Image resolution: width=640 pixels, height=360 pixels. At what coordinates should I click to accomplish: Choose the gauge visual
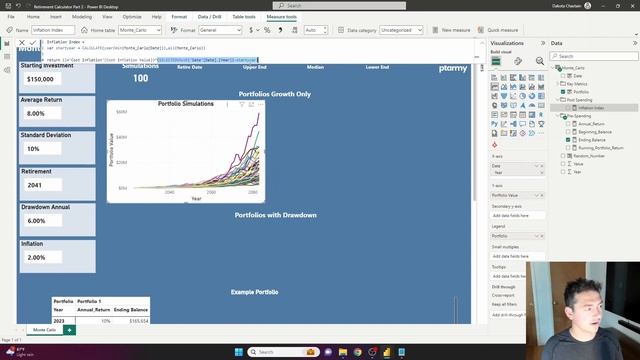(x=532, y=106)
